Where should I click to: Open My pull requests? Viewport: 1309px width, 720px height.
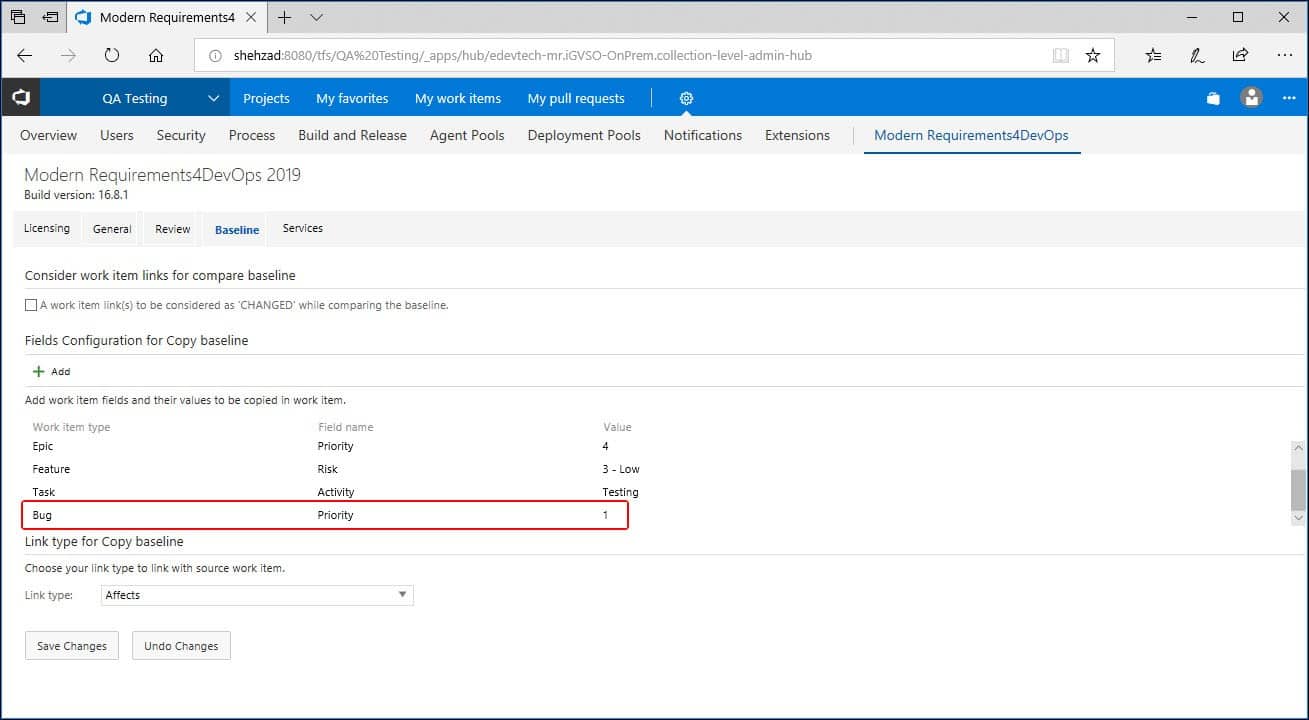tap(576, 98)
